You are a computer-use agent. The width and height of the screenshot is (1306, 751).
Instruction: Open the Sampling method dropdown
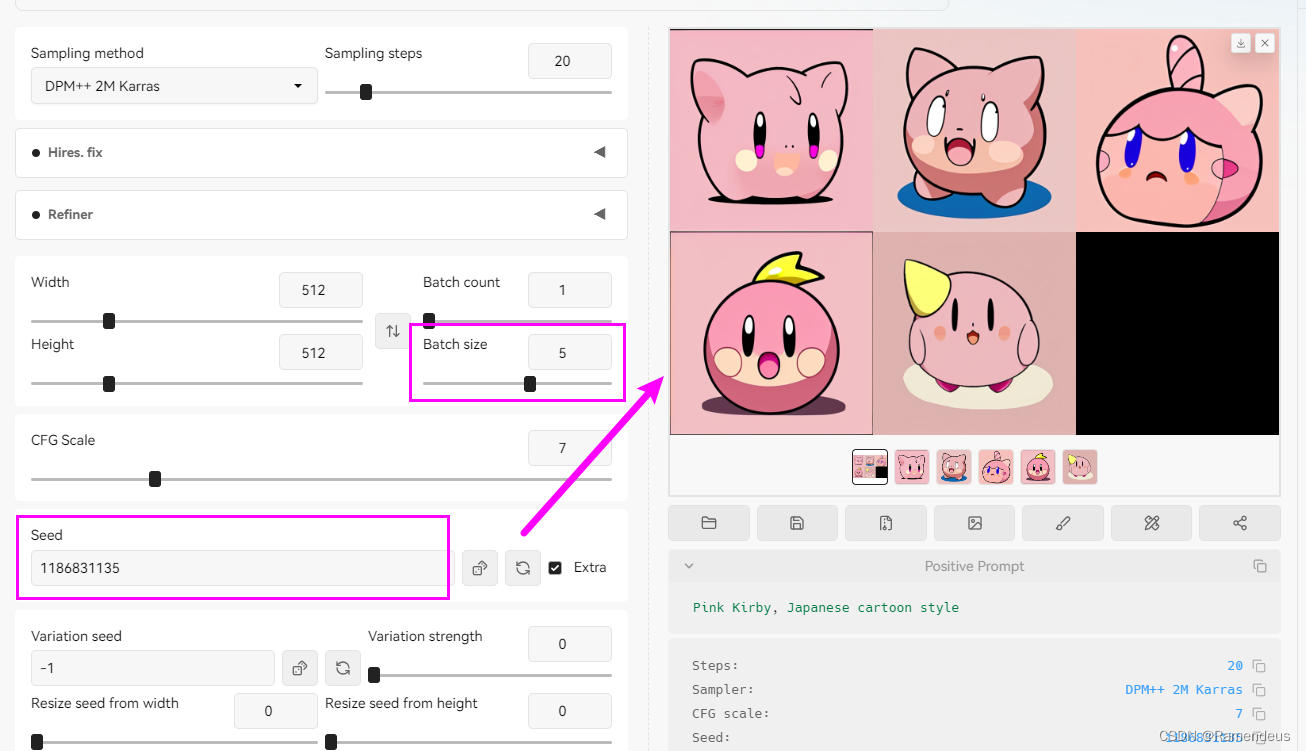click(174, 86)
